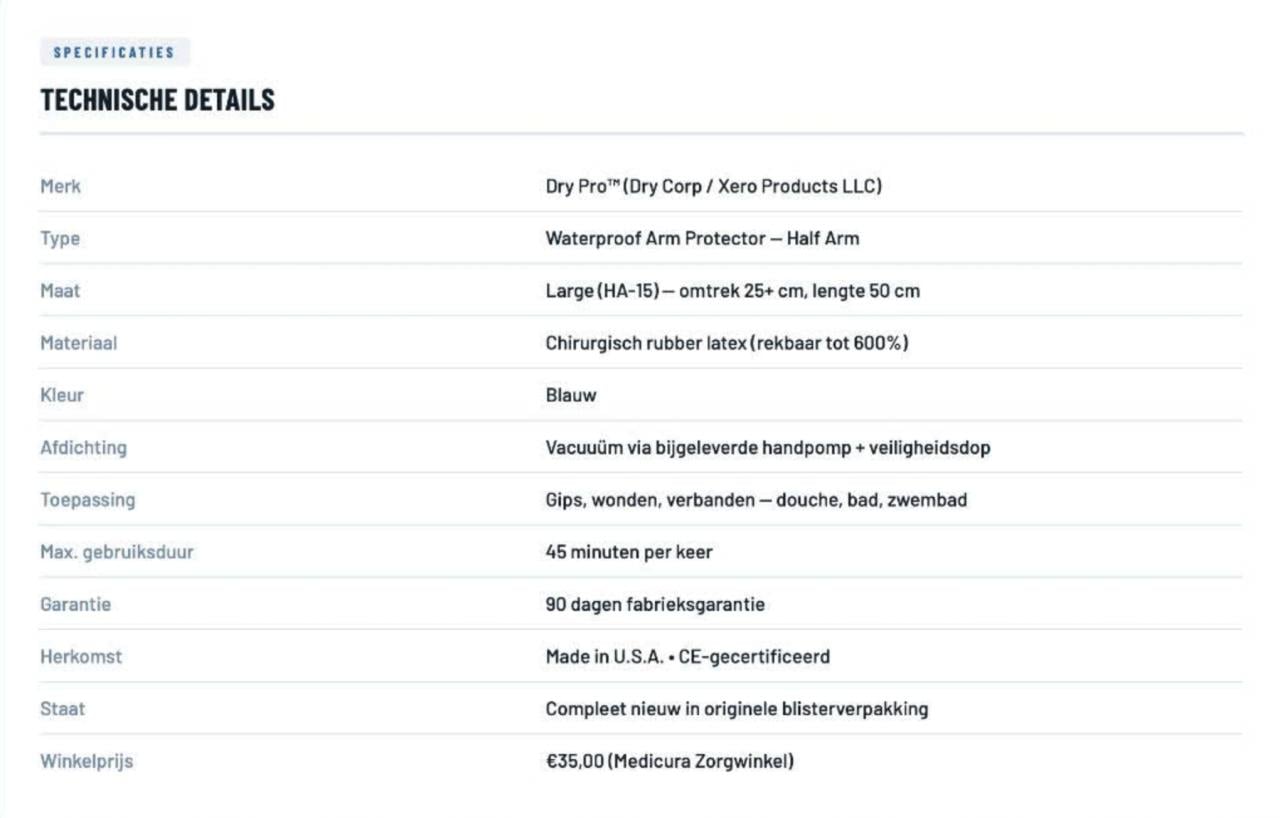Select the Chirurgisch rubber latex value
The image size is (1280, 818).
click(x=726, y=343)
